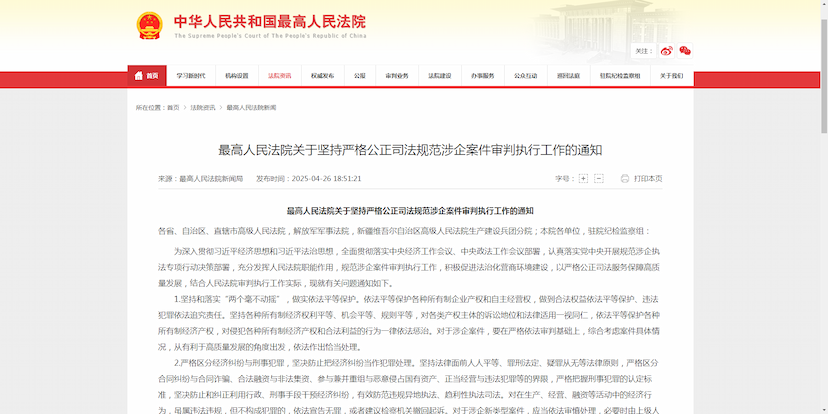Click the printer icon
Image resolution: width=828 pixels, height=414 pixels.
625,178
